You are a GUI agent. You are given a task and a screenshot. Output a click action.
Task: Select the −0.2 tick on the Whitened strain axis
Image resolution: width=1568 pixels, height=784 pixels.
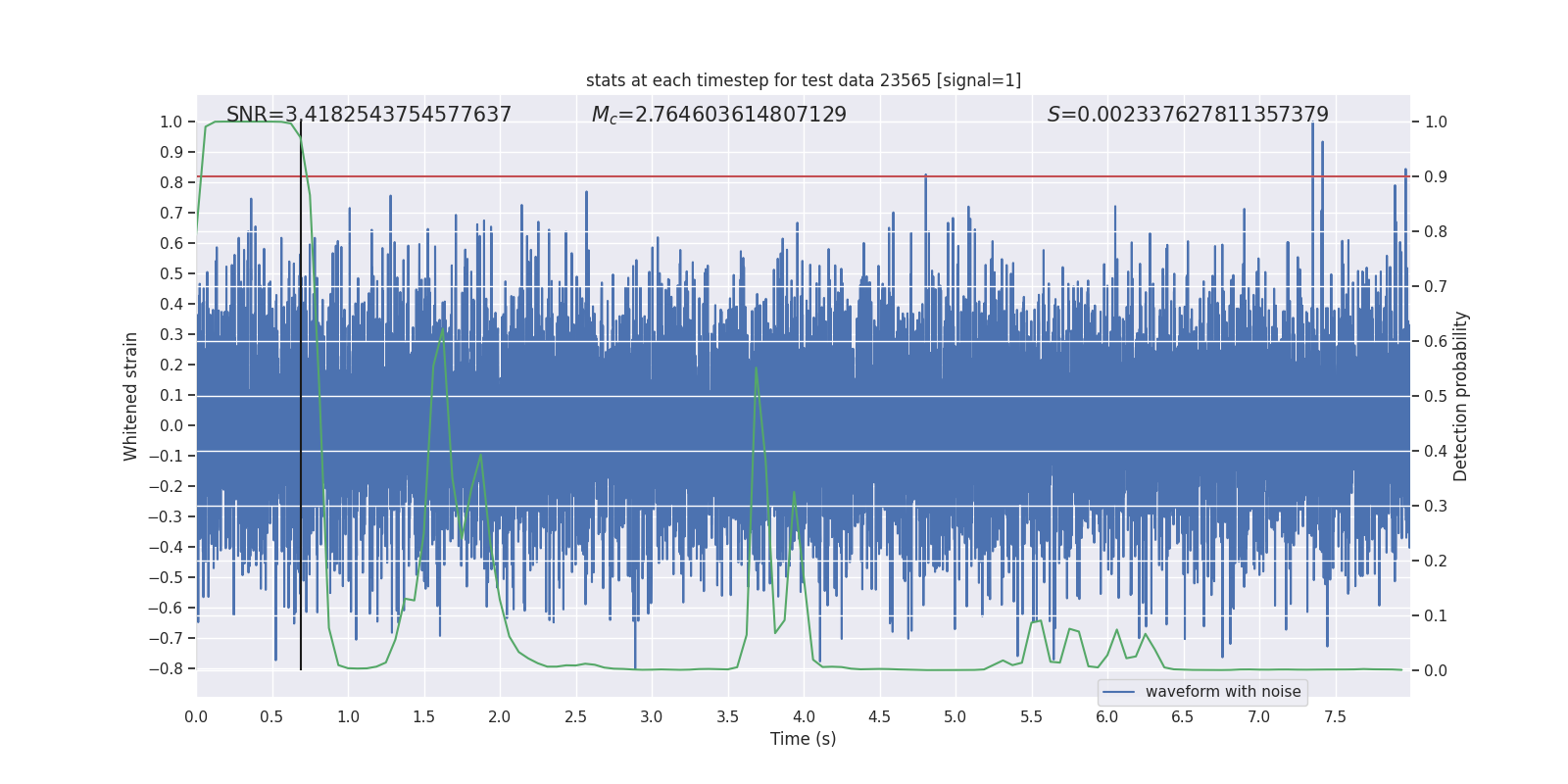(166, 487)
